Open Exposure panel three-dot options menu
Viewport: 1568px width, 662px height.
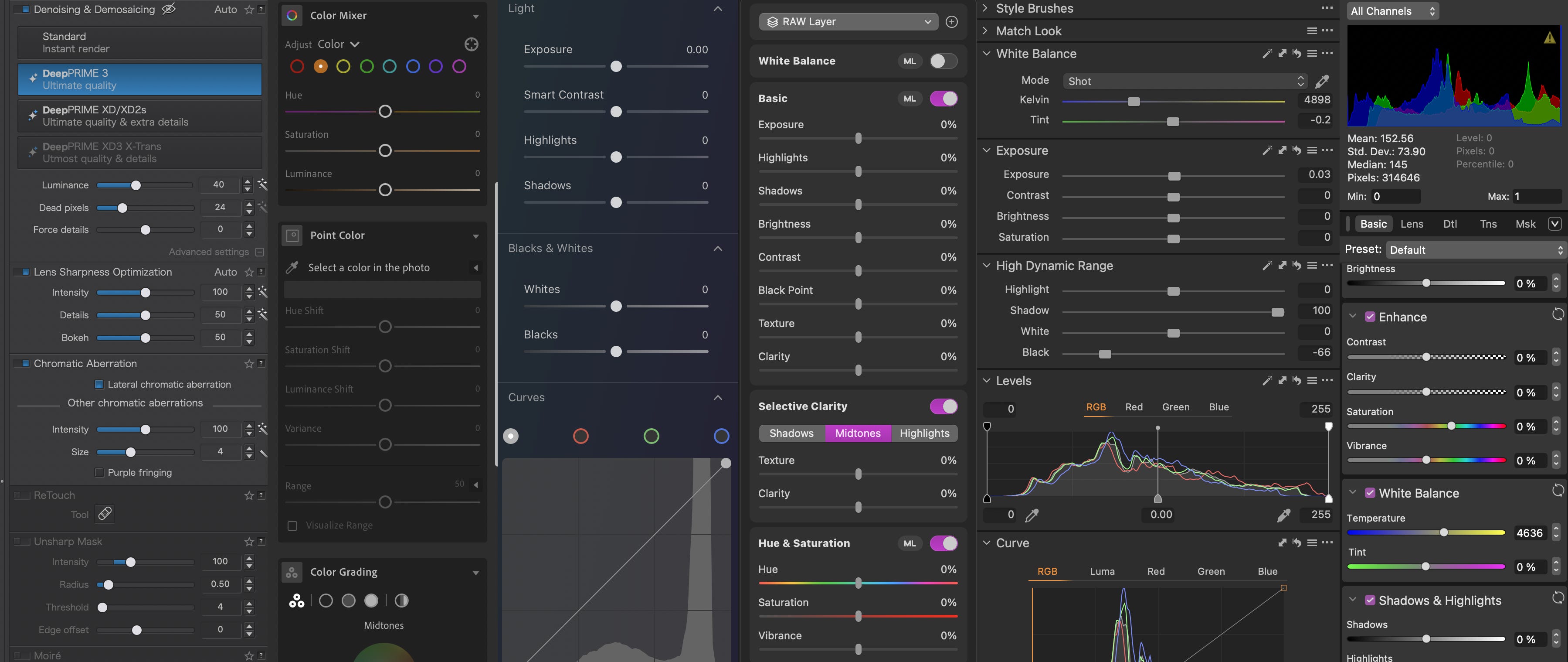[1327, 150]
